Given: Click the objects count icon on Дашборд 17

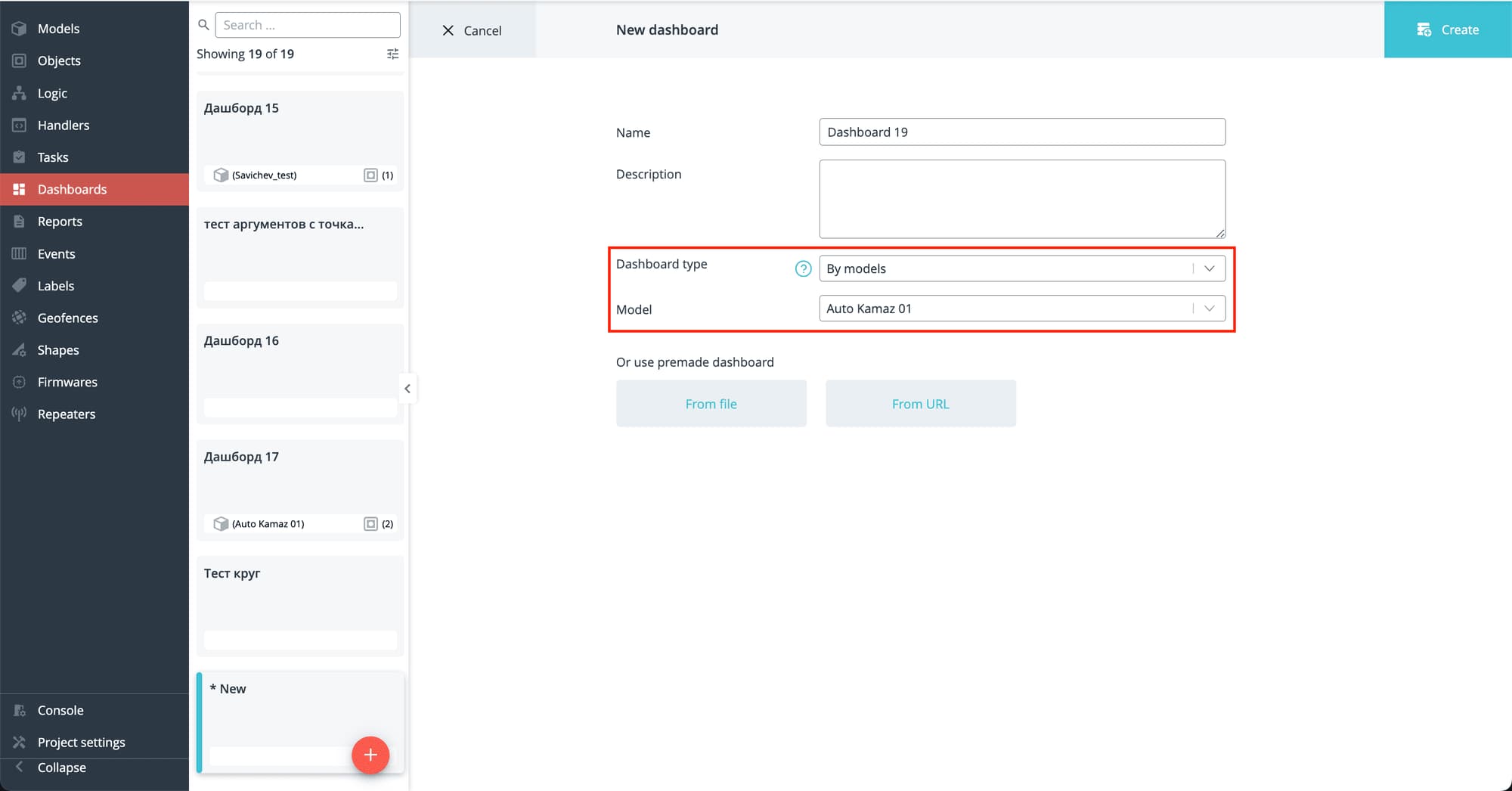Looking at the screenshot, I should tap(370, 524).
